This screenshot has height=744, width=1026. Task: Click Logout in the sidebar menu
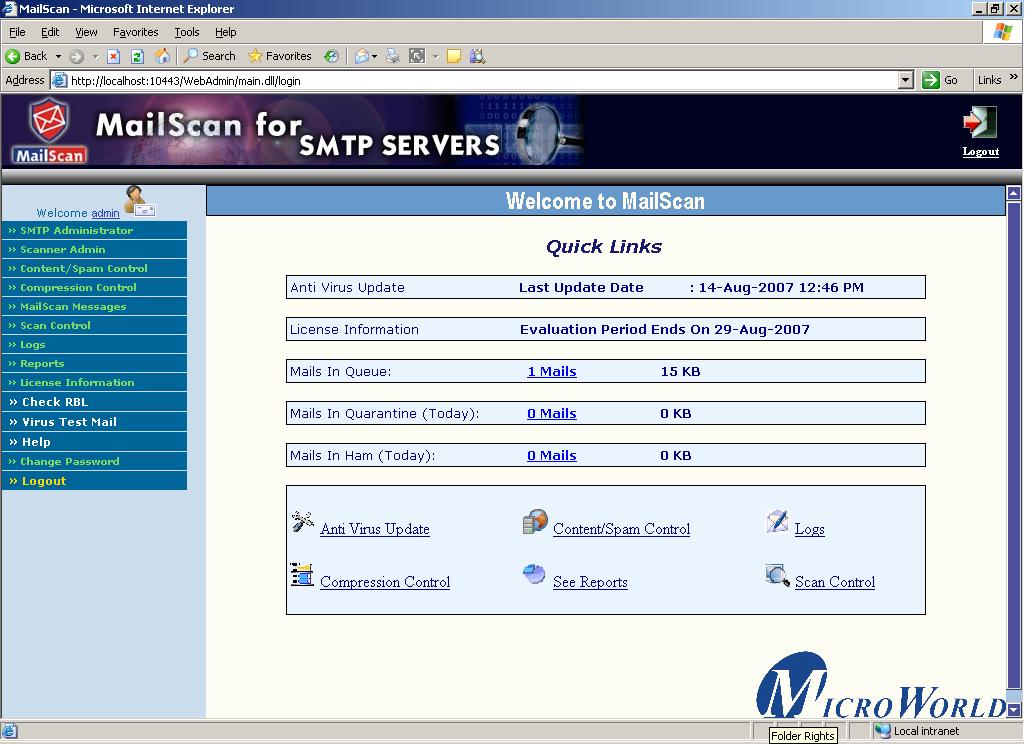coord(95,481)
